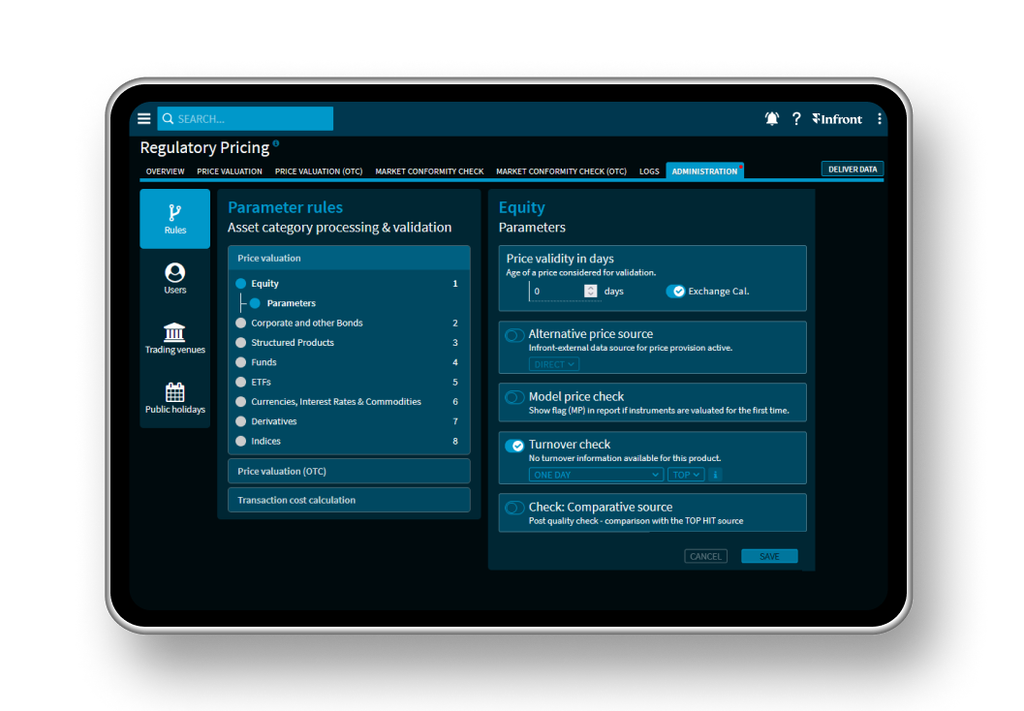Switch to the Market Conformity Check tab
Screen dimensions: 1024x711
(x=429, y=171)
